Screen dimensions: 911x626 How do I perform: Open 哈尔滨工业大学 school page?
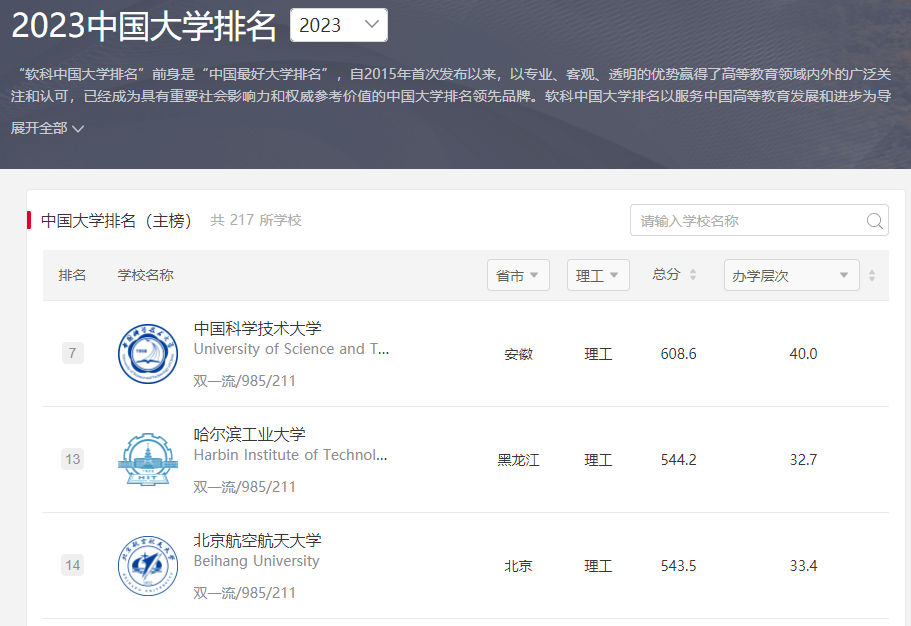click(249, 434)
